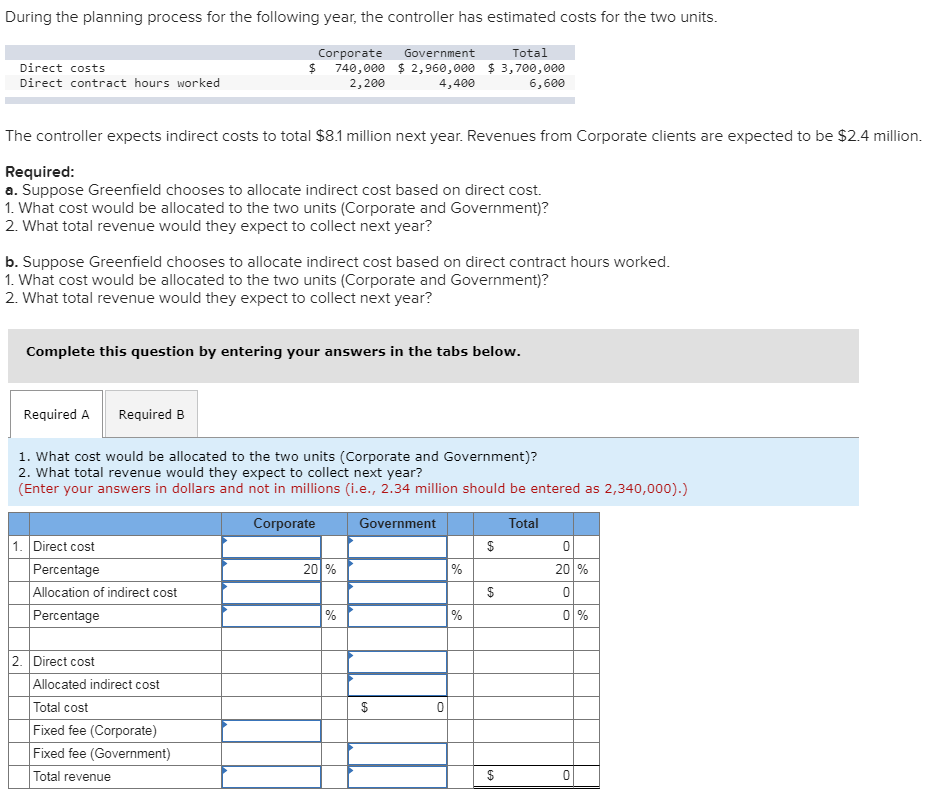925x790 pixels.
Task: Select Government Allocation of indirect cost input
Action: 397,593
